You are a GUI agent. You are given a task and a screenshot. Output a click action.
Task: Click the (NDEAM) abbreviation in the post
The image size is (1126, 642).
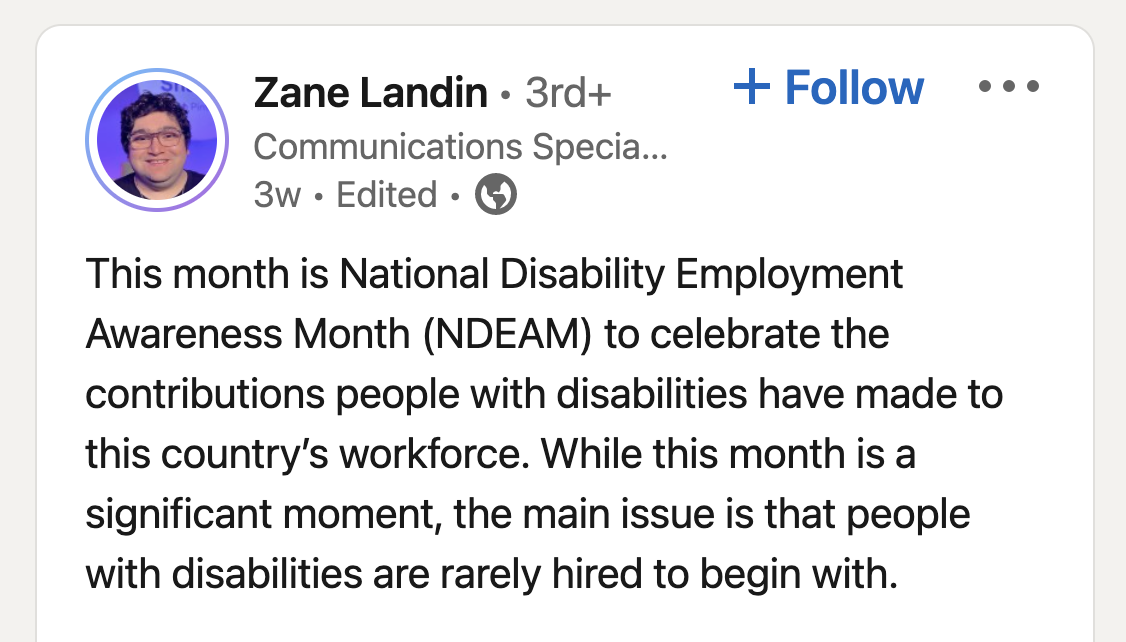pos(507,335)
